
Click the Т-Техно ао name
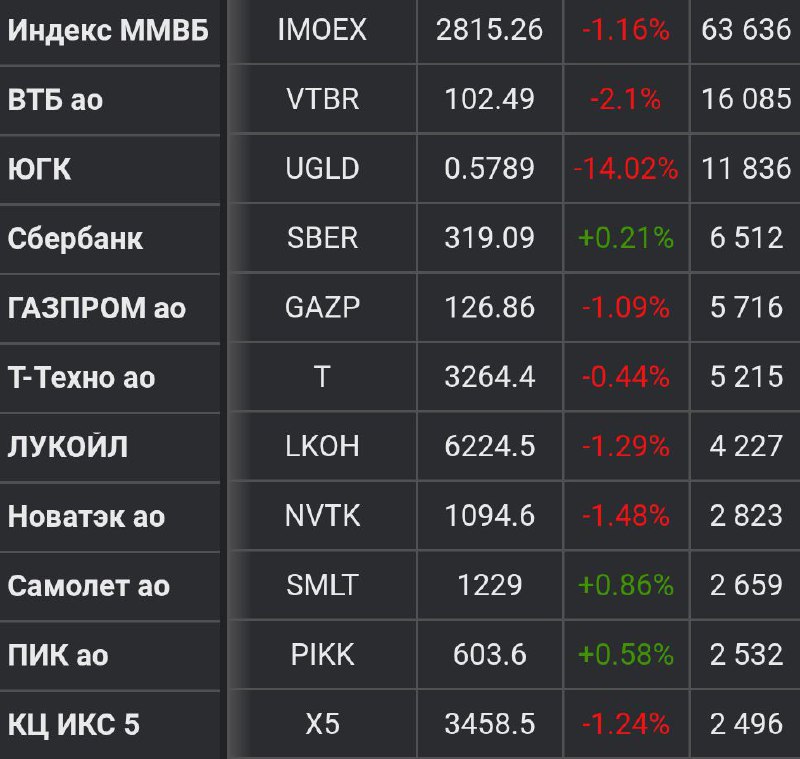pyautogui.click(x=81, y=378)
